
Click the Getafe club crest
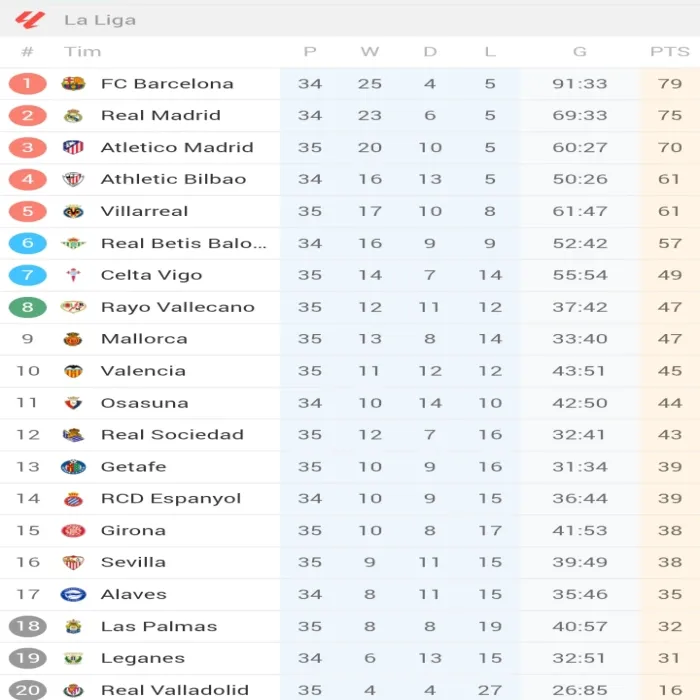pyautogui.click(x=73, y=467)
